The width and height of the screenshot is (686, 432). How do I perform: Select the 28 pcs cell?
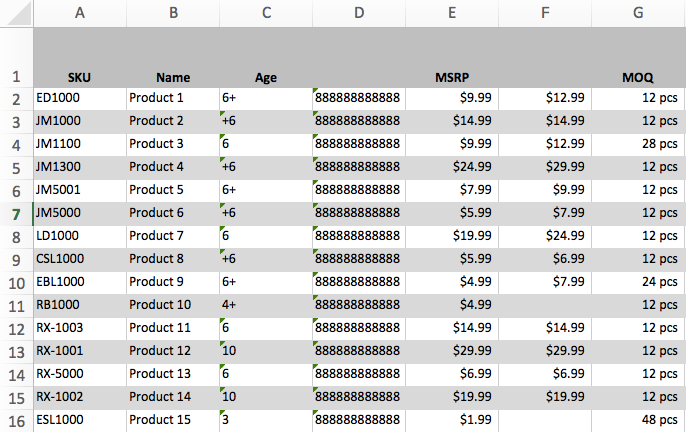pos(638,144)
